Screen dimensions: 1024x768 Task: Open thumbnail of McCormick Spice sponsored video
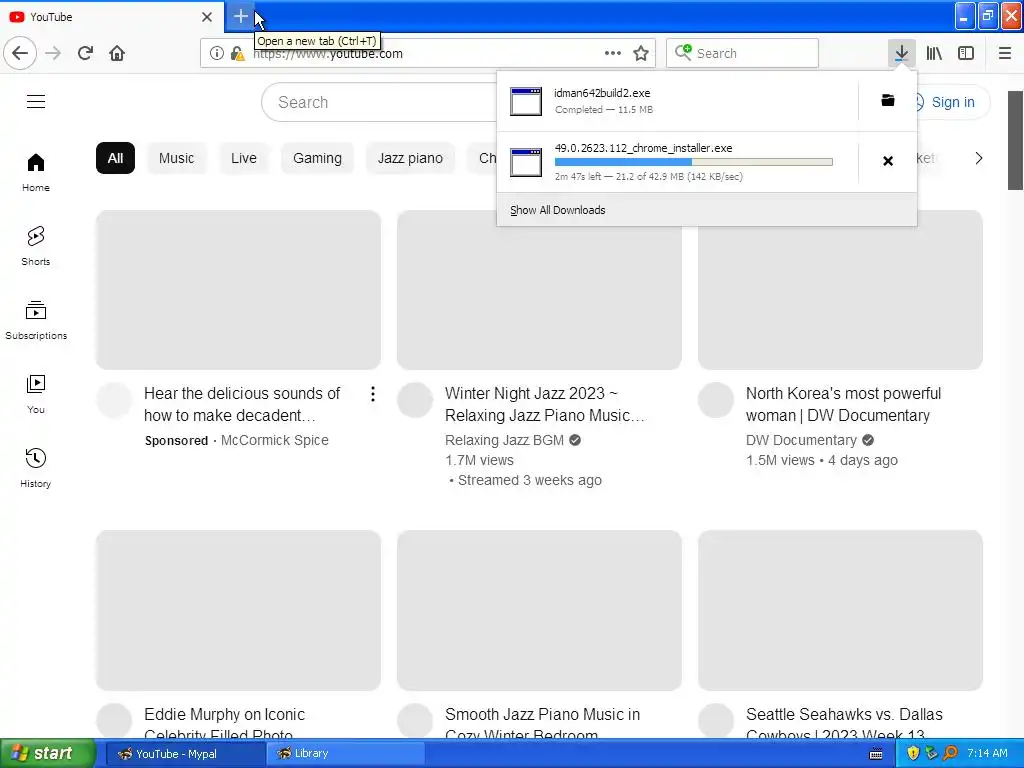pyautogui.click(x=238, y=290)
